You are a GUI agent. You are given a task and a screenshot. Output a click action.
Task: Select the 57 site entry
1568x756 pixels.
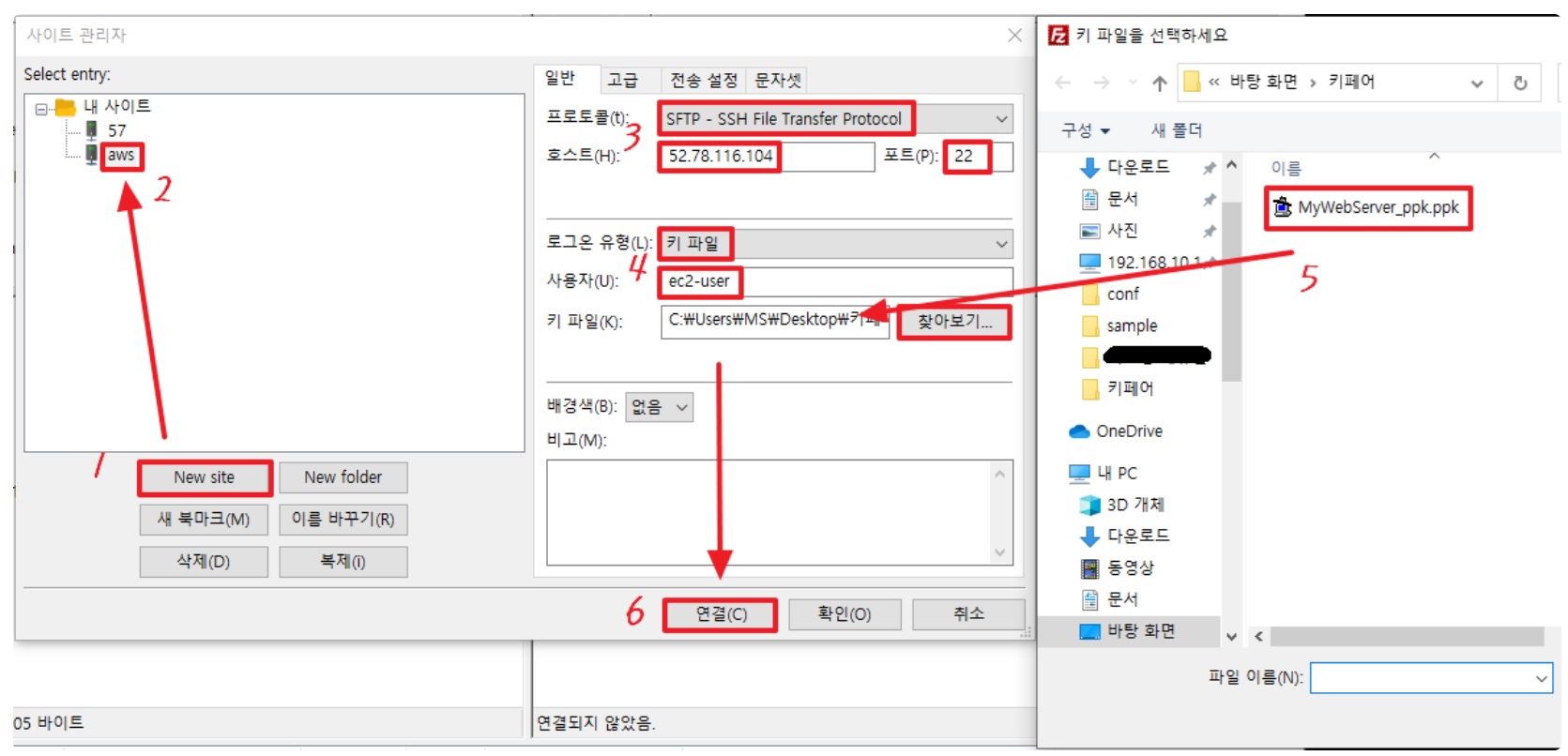coord(116,130)
